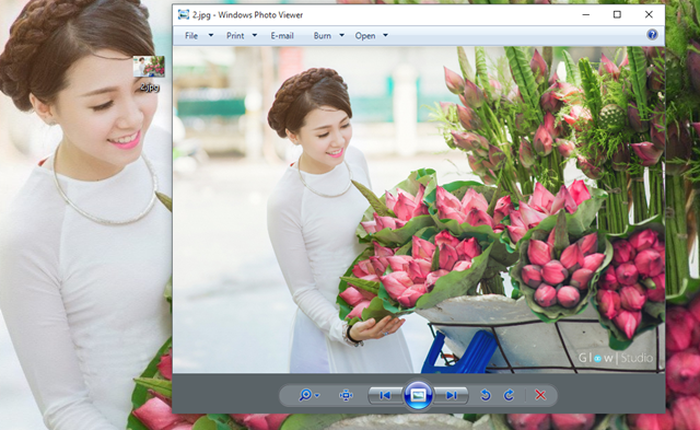Expand the Open dropdown arrow
Viewport: 700px width, 430px height.
(x=385, y=35)
